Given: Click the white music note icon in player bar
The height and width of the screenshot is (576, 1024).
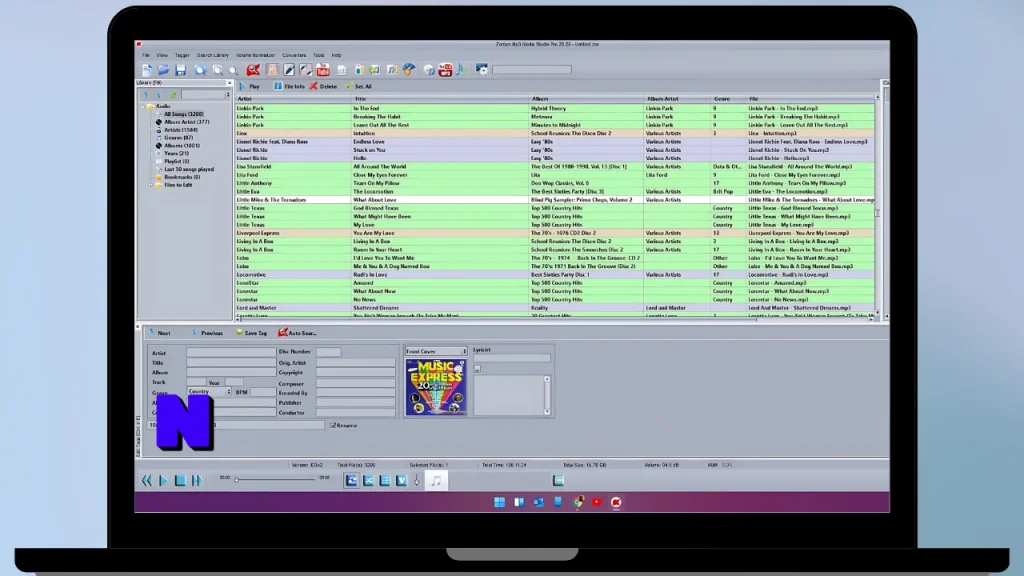Looking at the screenshot, I should point(436,481).
